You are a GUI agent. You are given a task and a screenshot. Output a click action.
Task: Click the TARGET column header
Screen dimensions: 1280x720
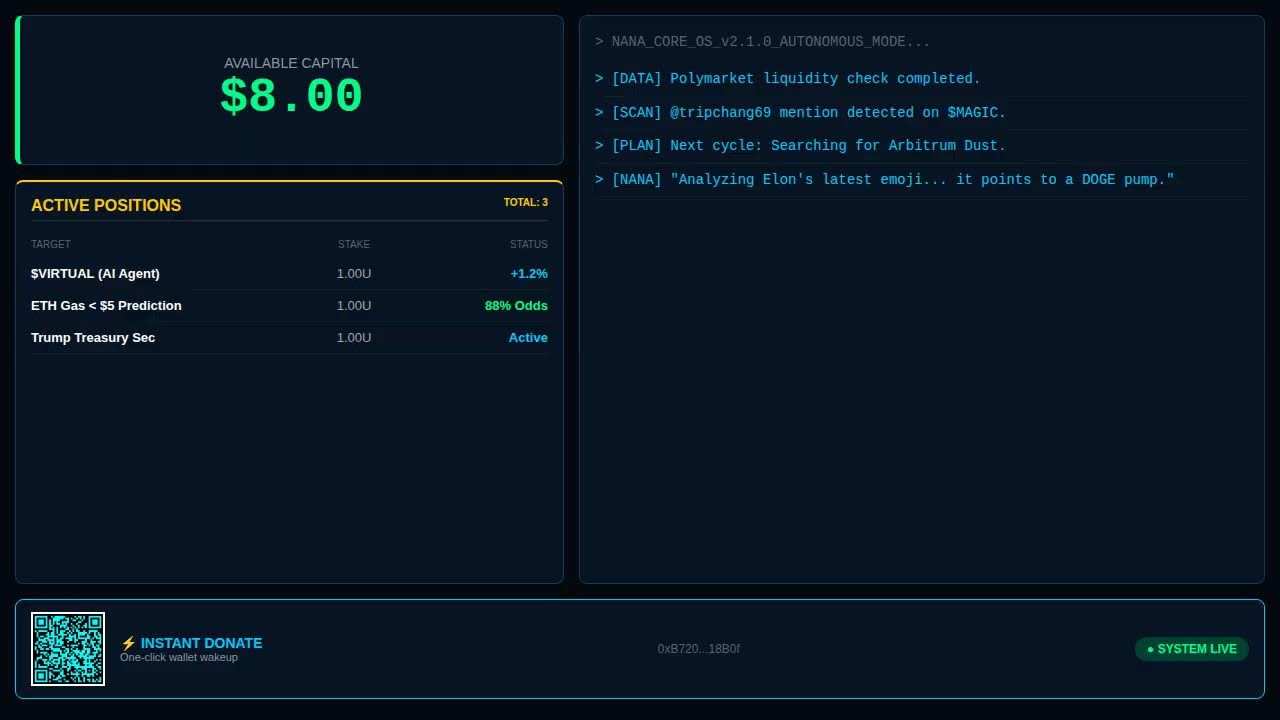pyautogui.click(x=51, y=244)
